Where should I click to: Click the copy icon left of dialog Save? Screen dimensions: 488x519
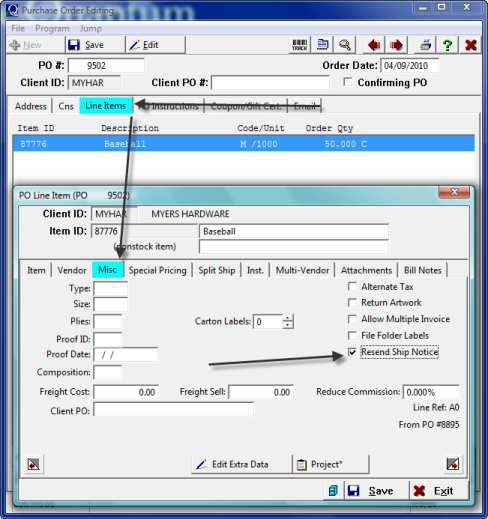click(333, 490)
